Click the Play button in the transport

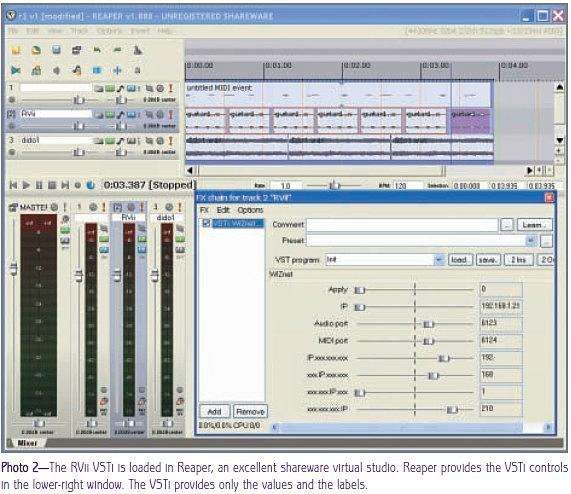(26, 185)
